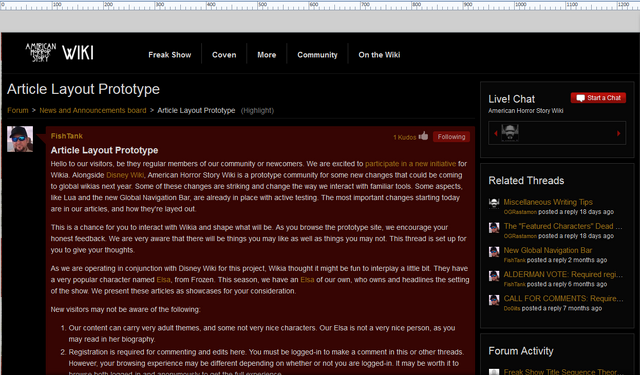
Task: Click the horizontal ruler at the top
Action: 320,5
